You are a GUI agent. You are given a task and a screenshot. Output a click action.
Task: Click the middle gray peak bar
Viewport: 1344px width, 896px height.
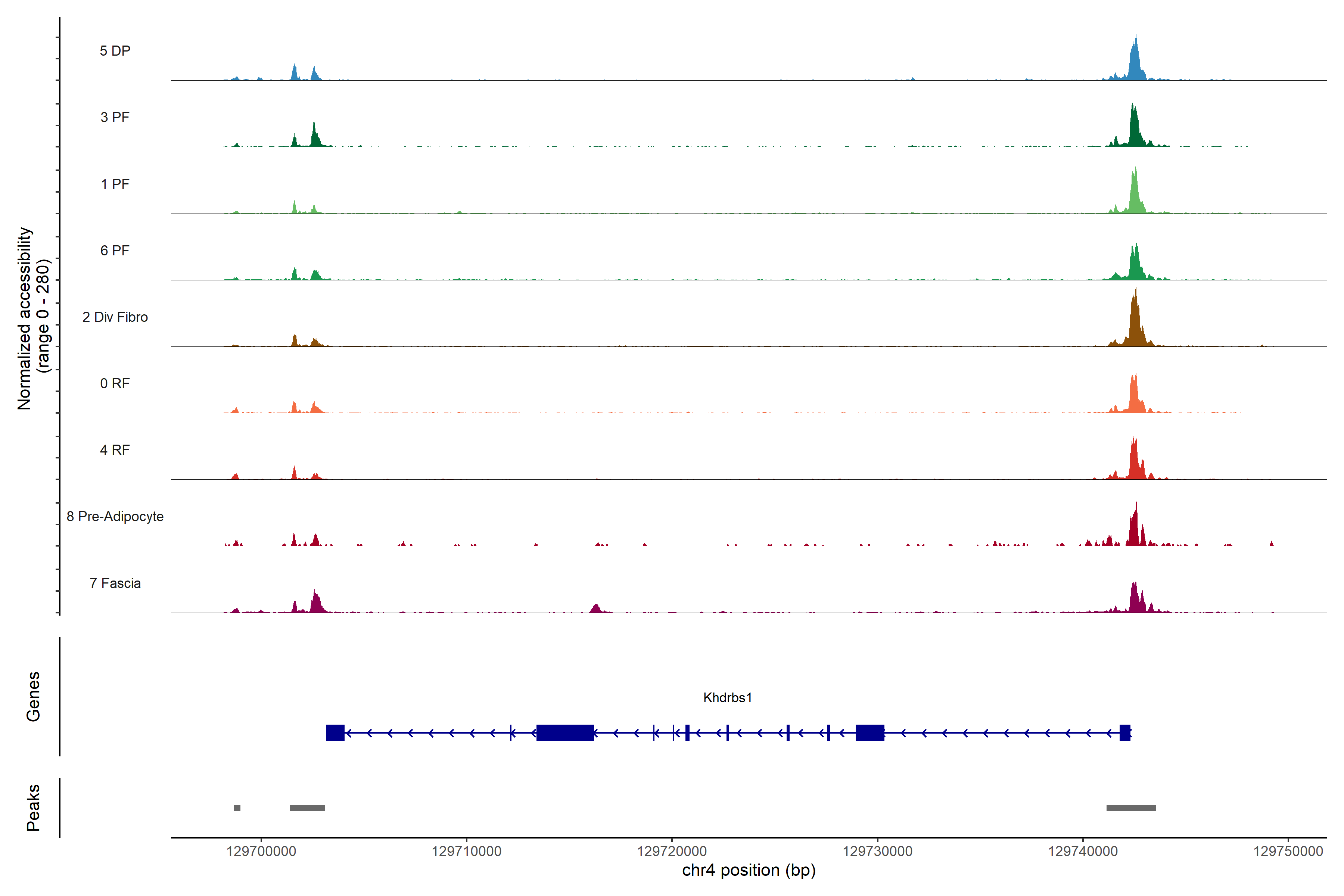tap(307, 808)
